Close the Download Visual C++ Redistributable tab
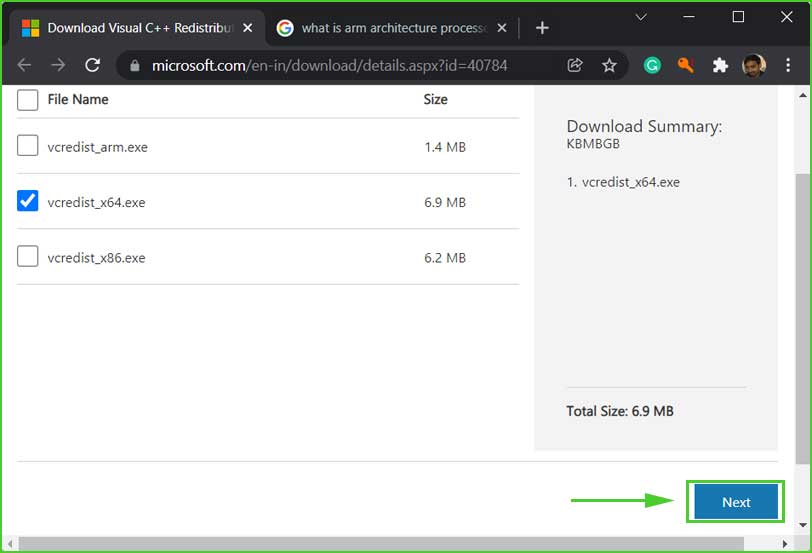The image size is (812, 553). [x=248, y=28]
